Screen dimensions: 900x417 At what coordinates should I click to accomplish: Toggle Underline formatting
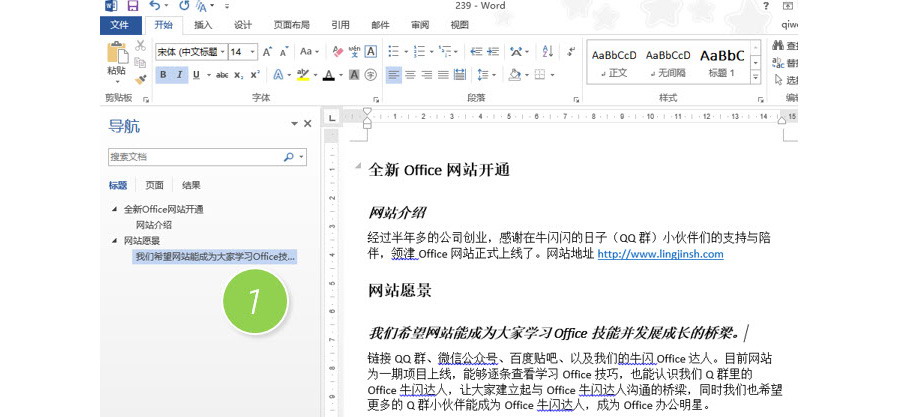click(x=196, y=75)
